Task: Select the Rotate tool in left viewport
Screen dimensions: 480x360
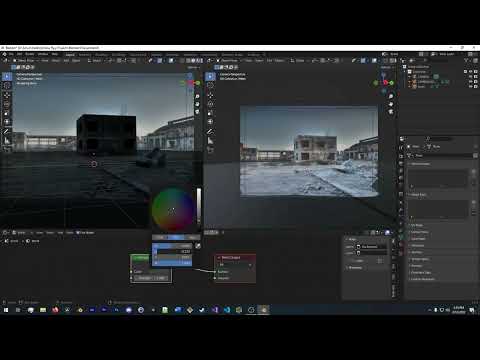Action: (x=7, y=104)
